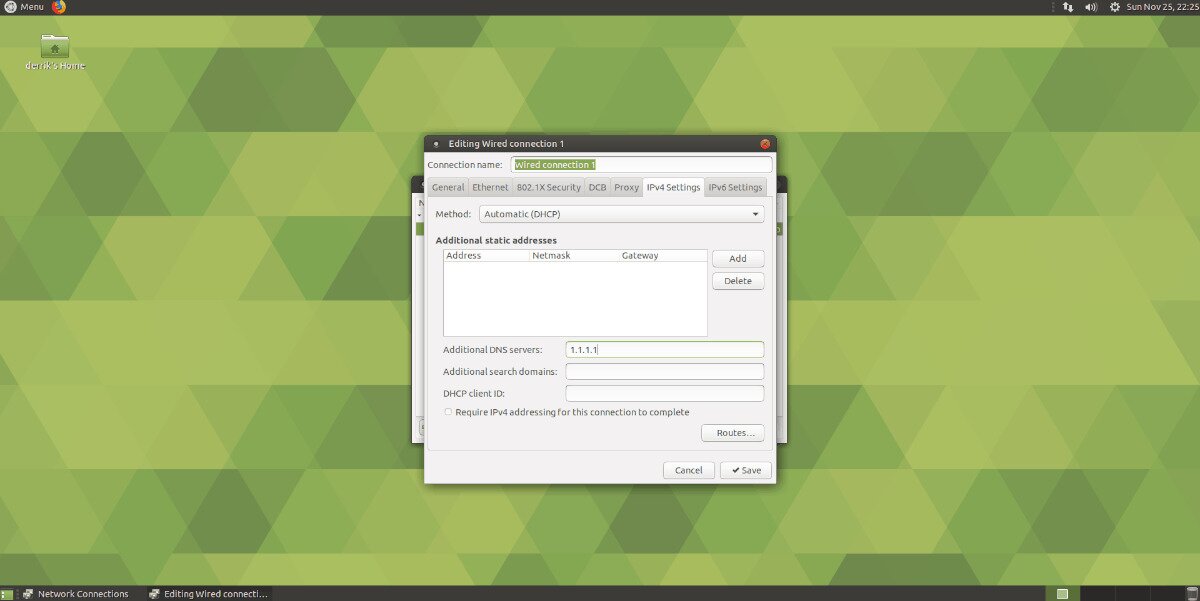This screenshot has height=601, width=1200.
Task: Open the volume indicator
Action: coord(1091,7)
